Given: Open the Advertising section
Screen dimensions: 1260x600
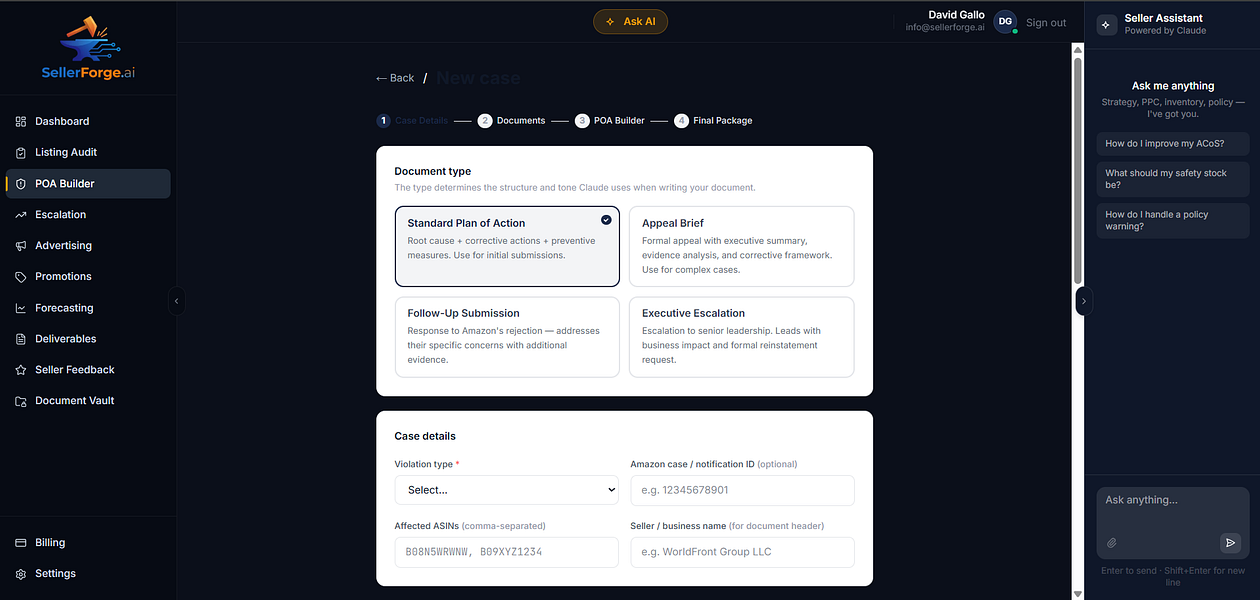Looking at the screenshot, I should pyautogui.click(x=88, y=245).
